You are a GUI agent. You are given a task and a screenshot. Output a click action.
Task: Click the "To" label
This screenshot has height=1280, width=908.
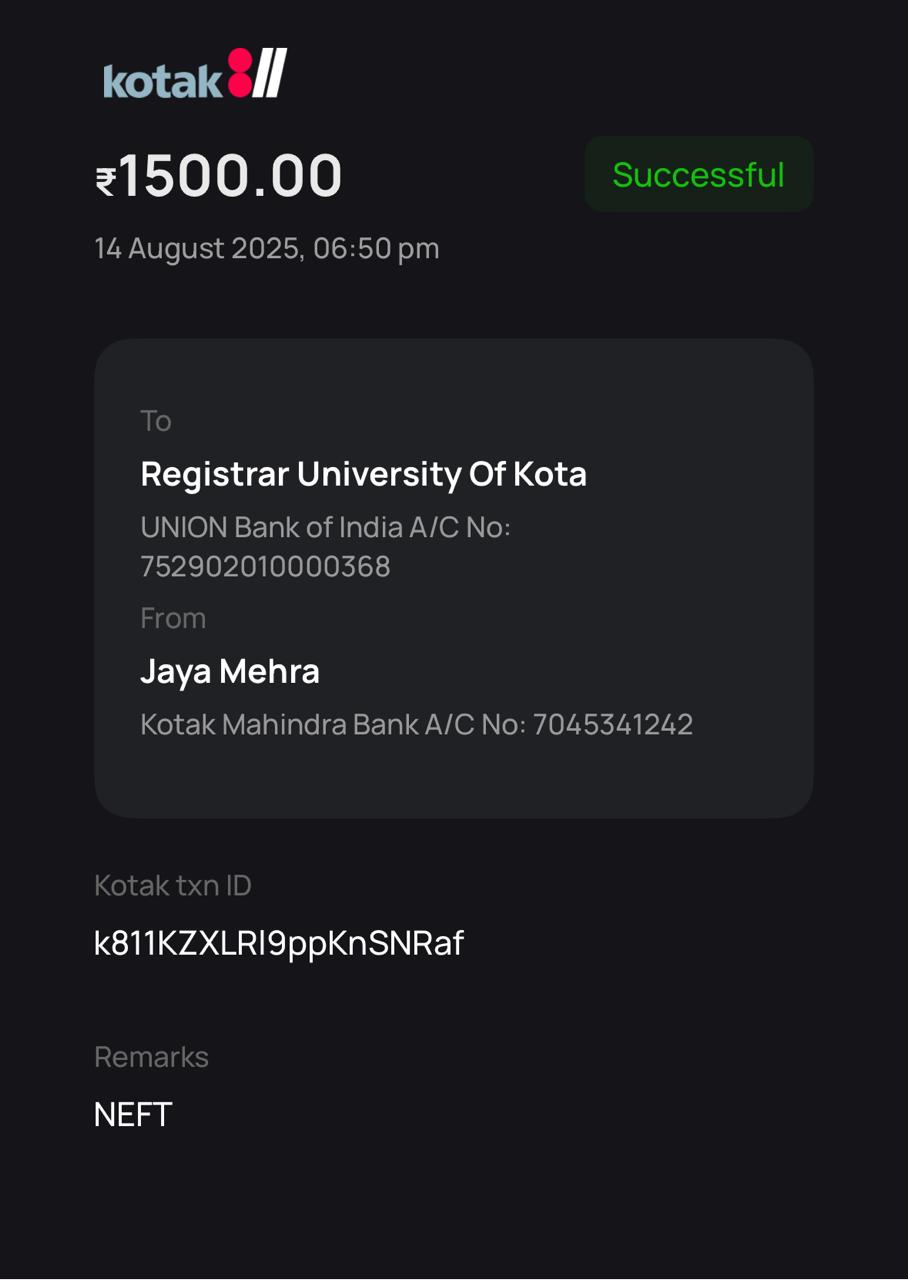pos(156,421)
